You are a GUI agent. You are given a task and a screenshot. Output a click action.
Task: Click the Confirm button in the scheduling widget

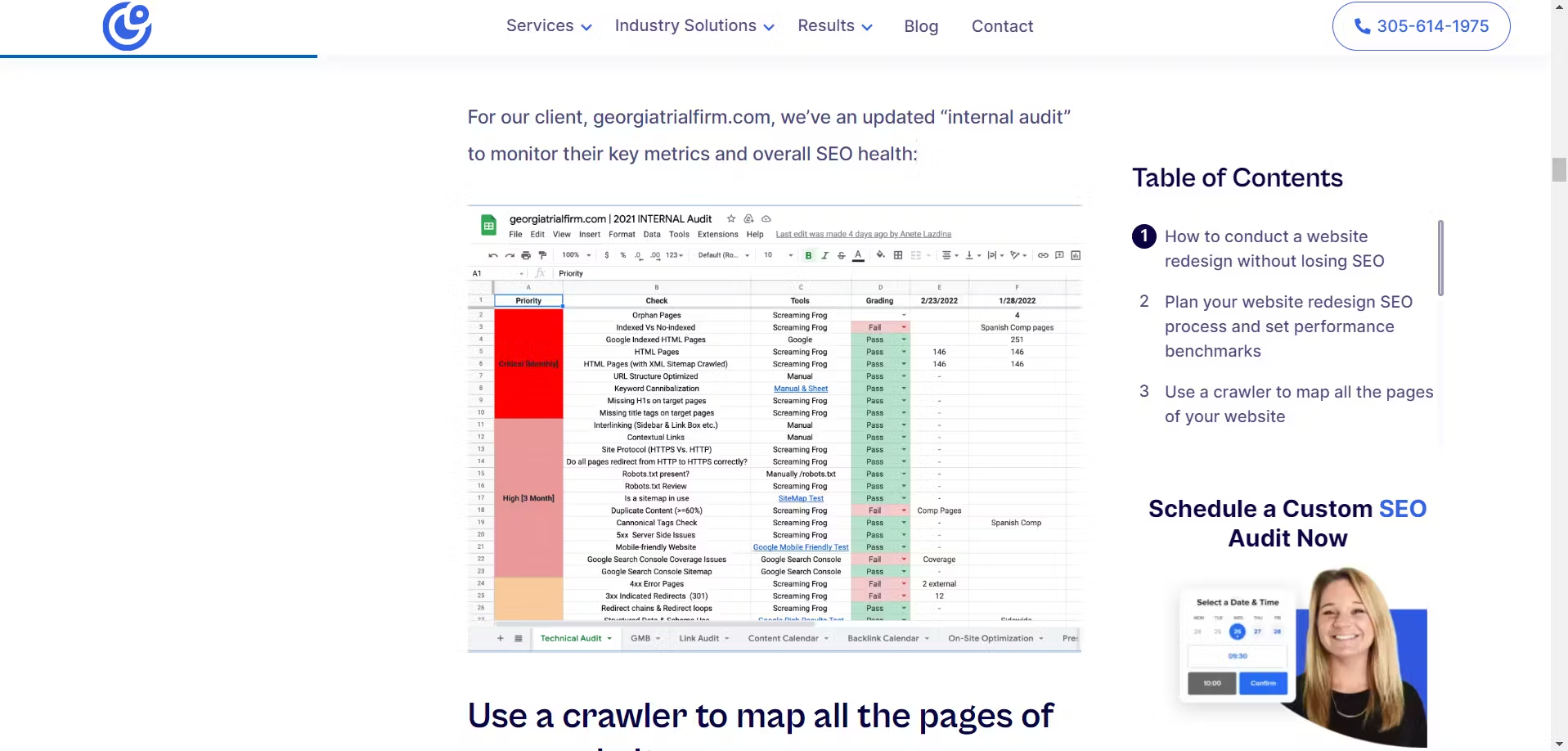click(x=1263, y=683)
